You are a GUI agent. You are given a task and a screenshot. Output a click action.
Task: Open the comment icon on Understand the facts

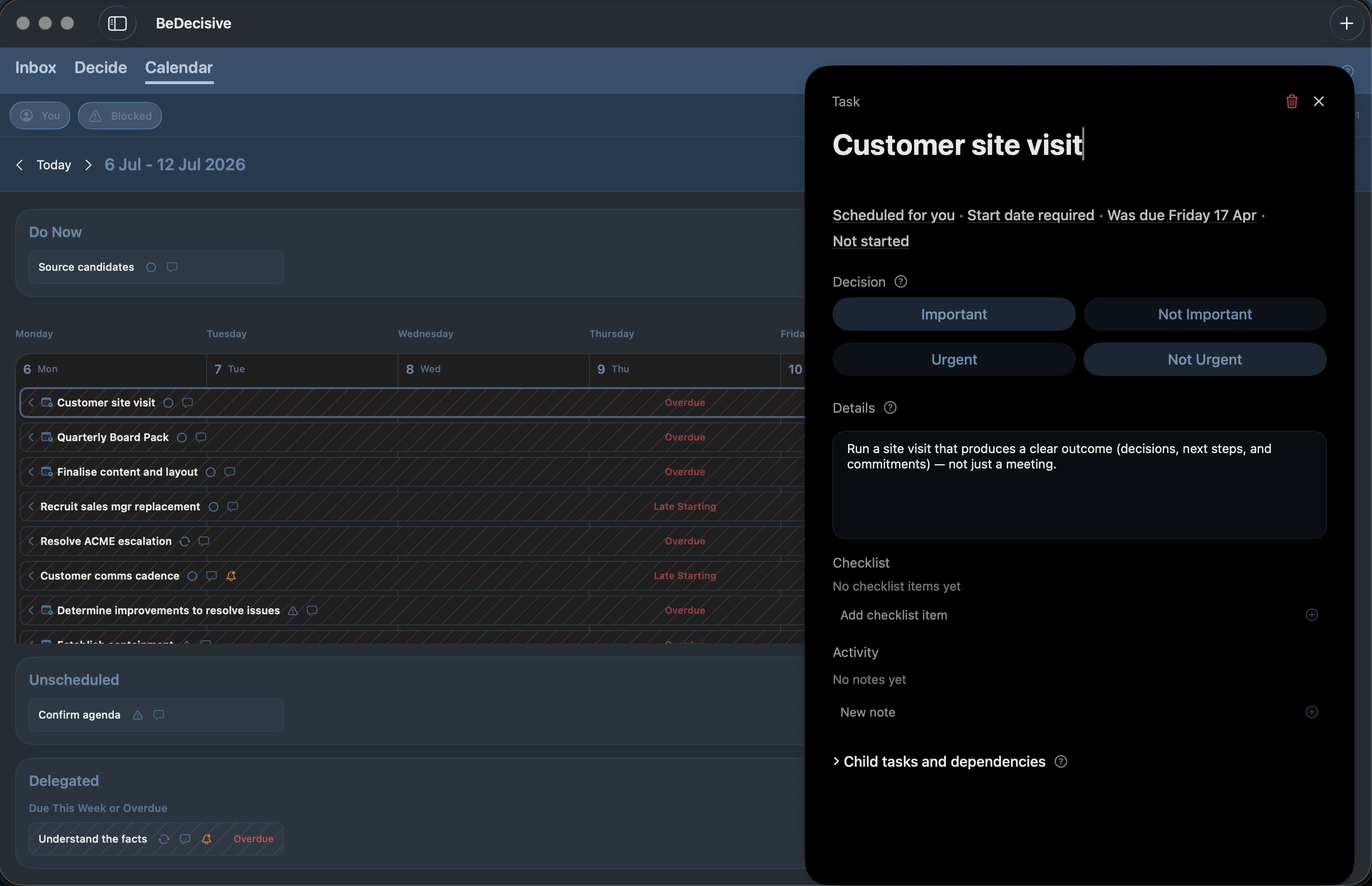tap(185, 839)
